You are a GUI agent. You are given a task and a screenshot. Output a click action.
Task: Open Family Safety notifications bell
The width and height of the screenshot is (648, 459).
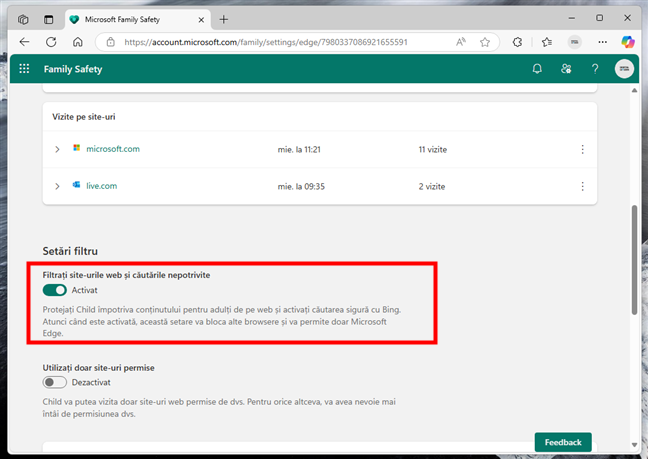(537, 69)
